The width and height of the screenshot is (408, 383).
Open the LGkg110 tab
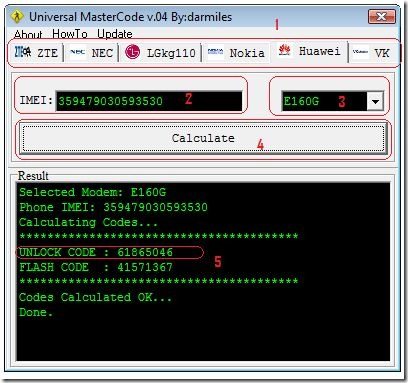[160, 53]
